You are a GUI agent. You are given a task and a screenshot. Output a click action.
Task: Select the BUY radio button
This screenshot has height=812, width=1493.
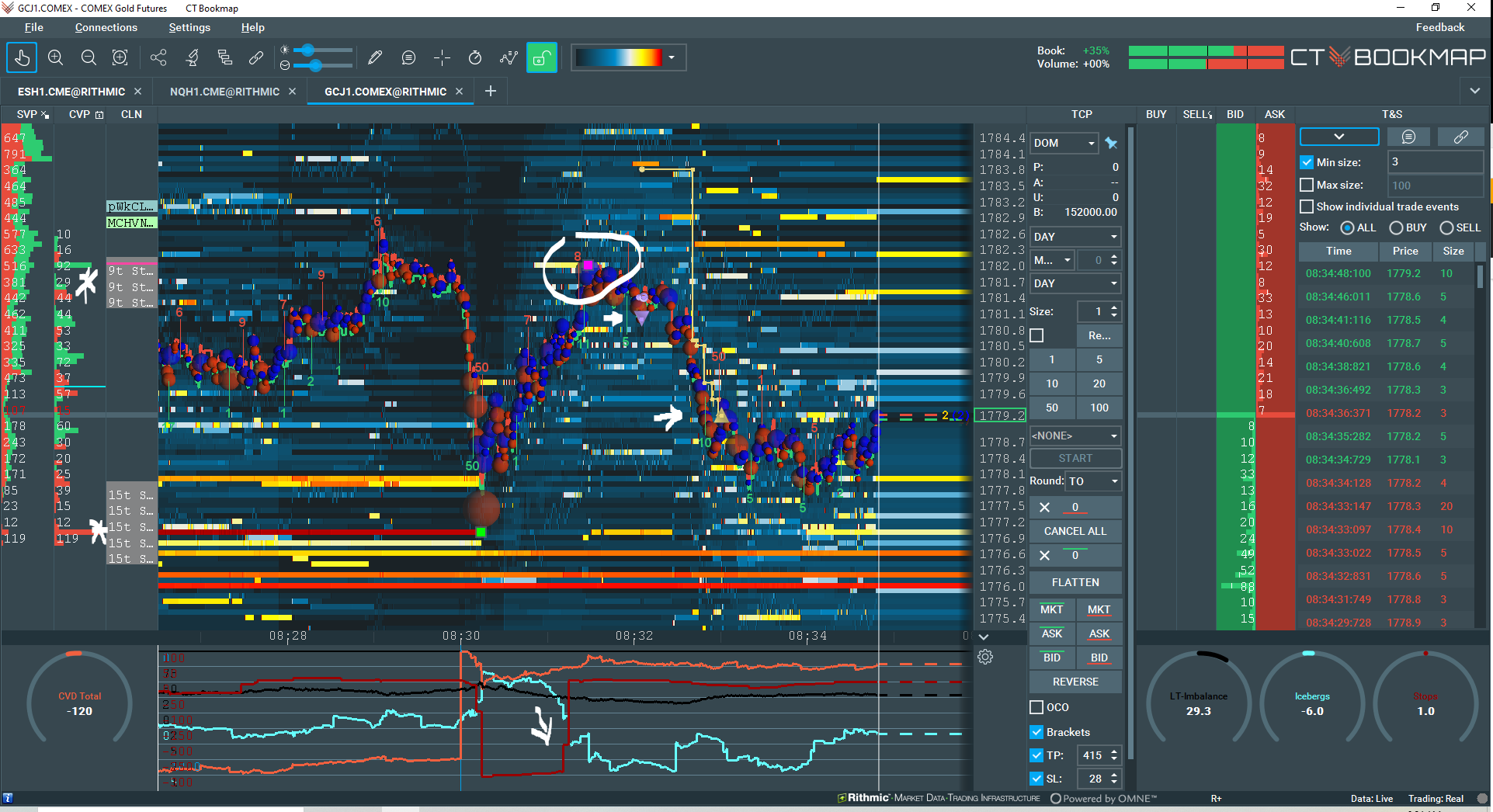[x=1396, y=227]
